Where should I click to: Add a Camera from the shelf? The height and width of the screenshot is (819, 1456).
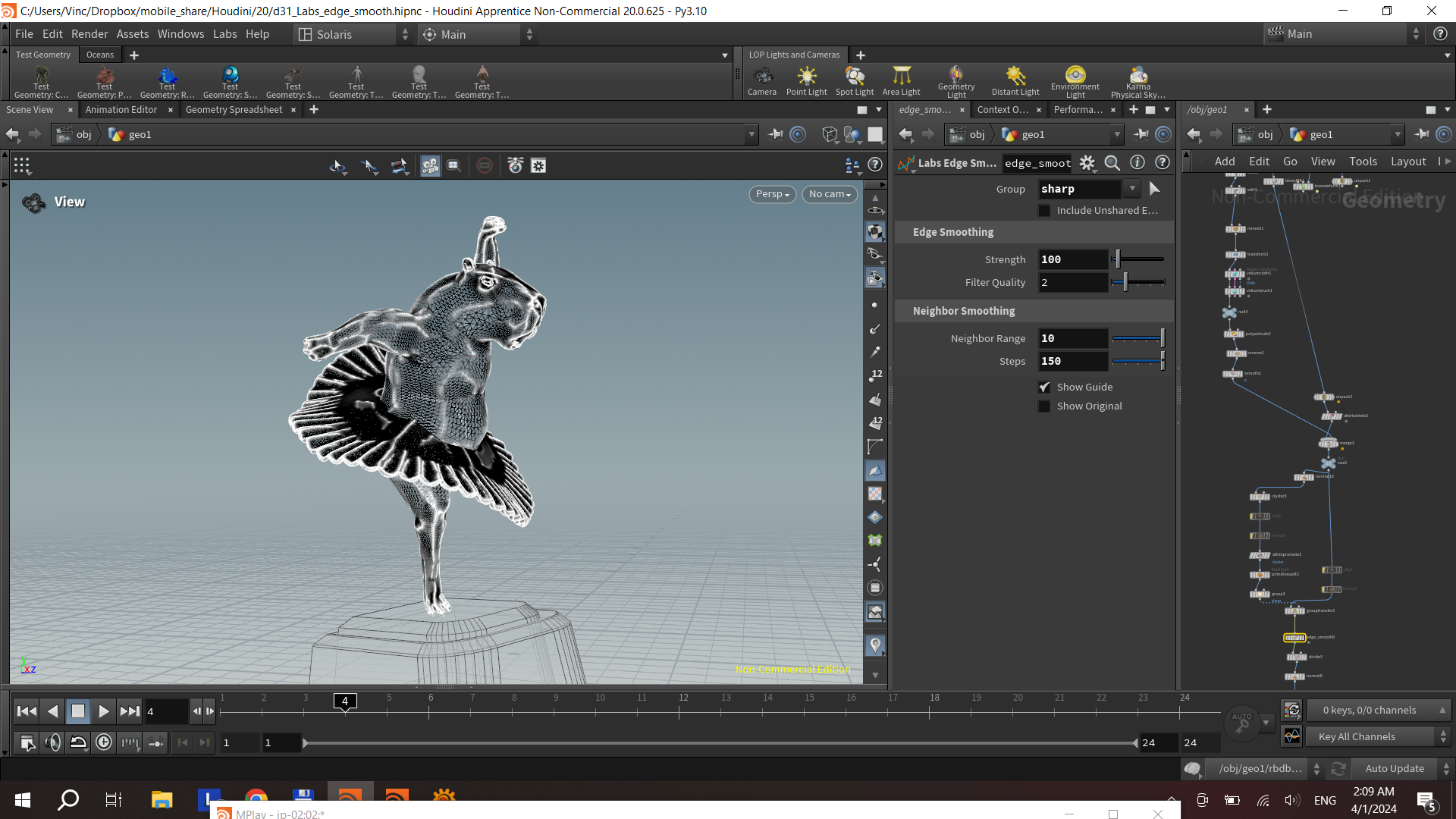point(762,81)
